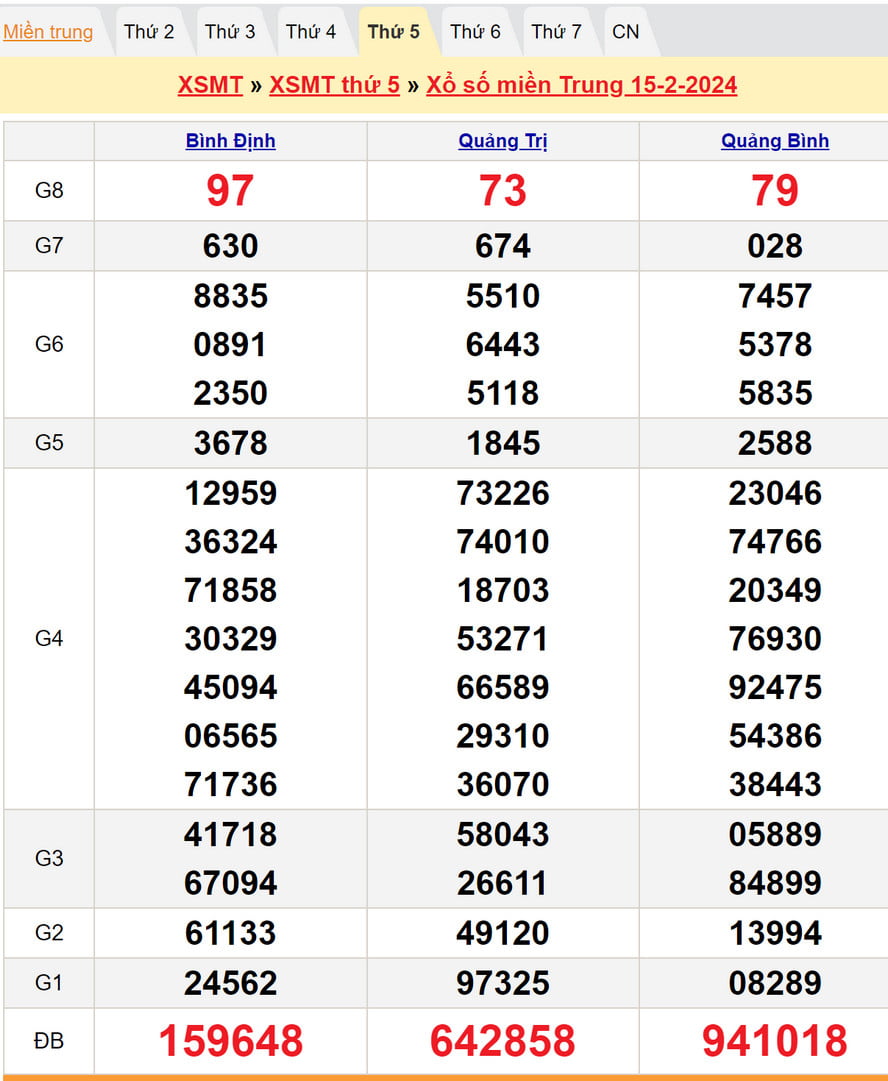Viewport: 888px width, 1081px height.
Task: Open the Thứ 7 tab
Action: [556, 32]
